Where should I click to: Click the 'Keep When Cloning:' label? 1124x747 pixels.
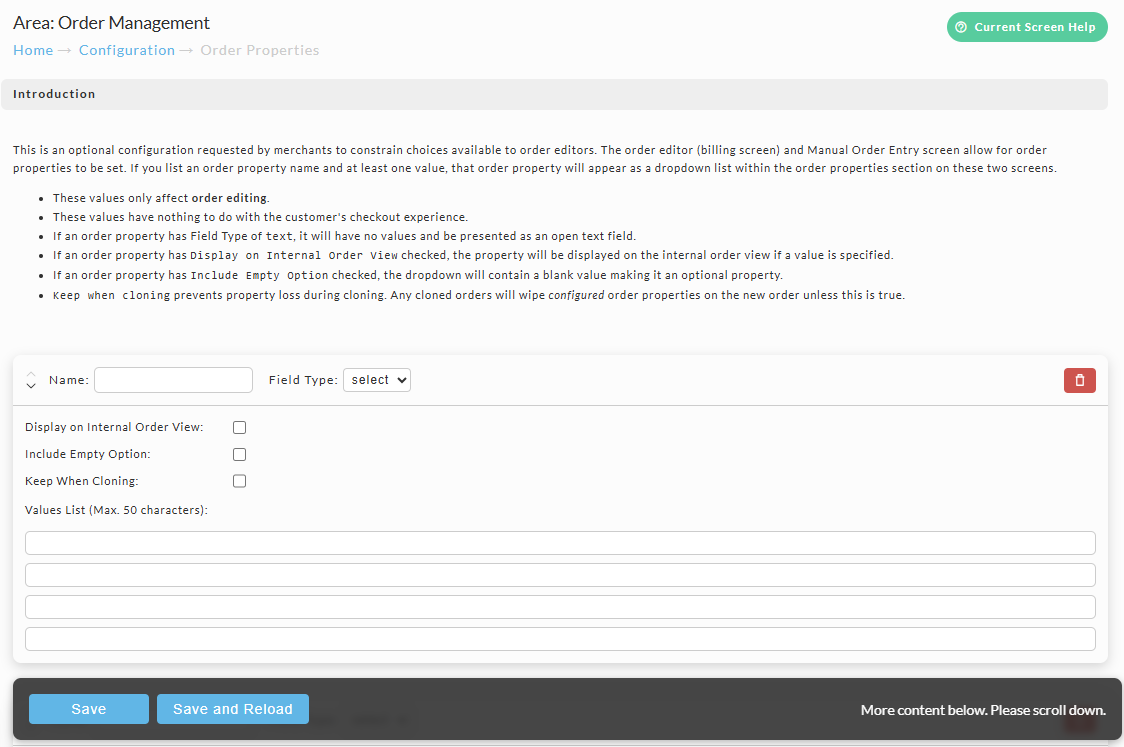(82, 481)
